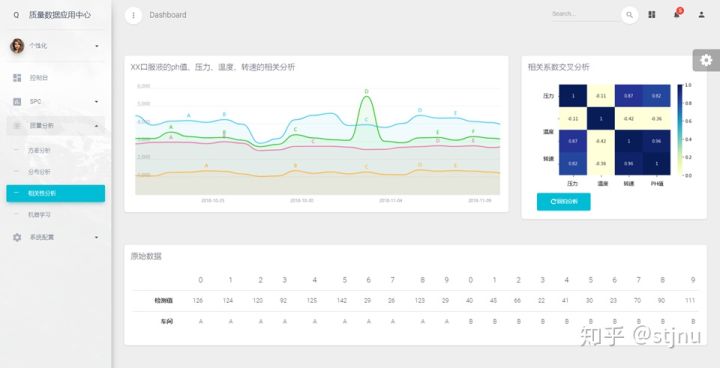Open notifications bell with red badge

click(677, 14)
